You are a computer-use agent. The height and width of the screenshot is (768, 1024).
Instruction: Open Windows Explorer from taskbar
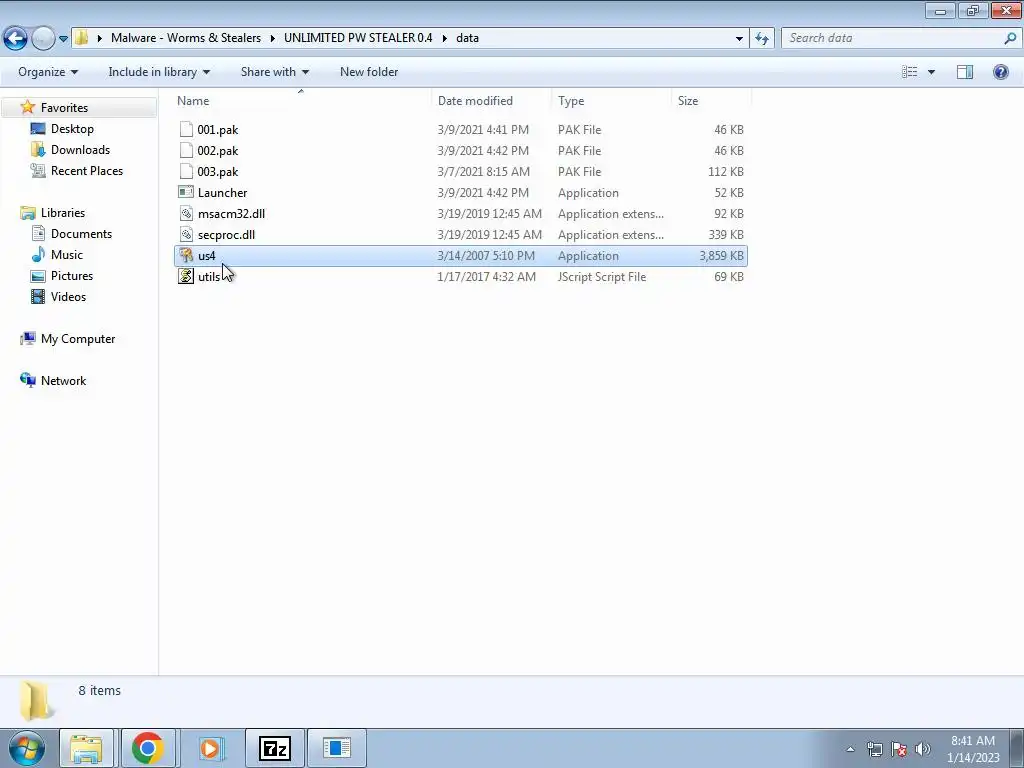(86, 748)
